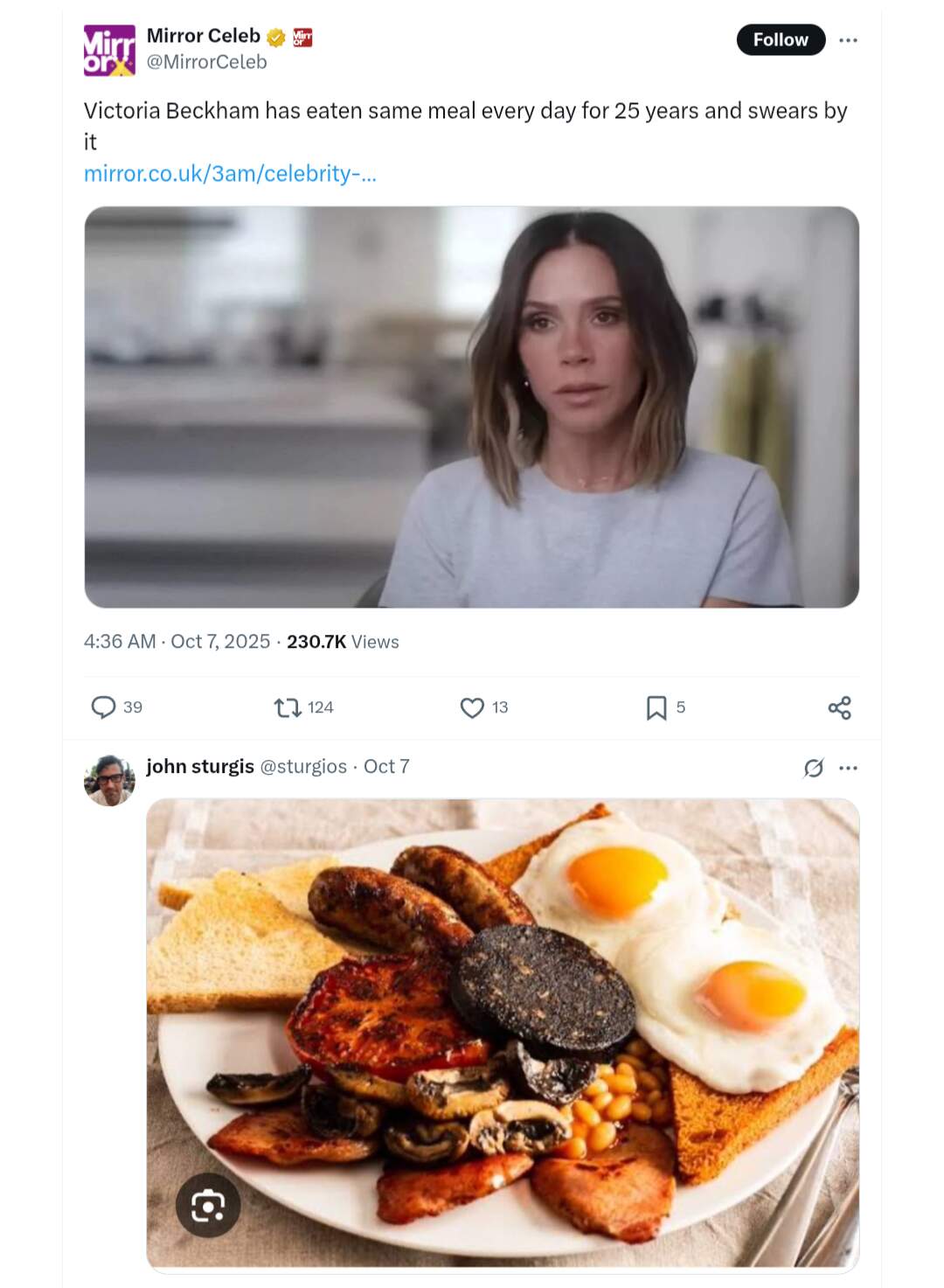944x1288 pixels.
Task: Open Google Lens search on breakfast photo
Action: tap(208, 1205)
